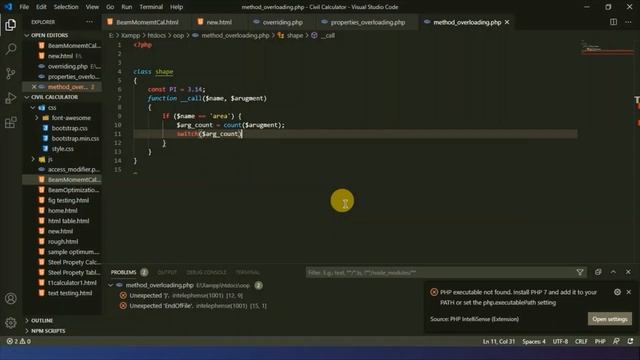
Task: Open the Edit menu
Action: [41, 7]
